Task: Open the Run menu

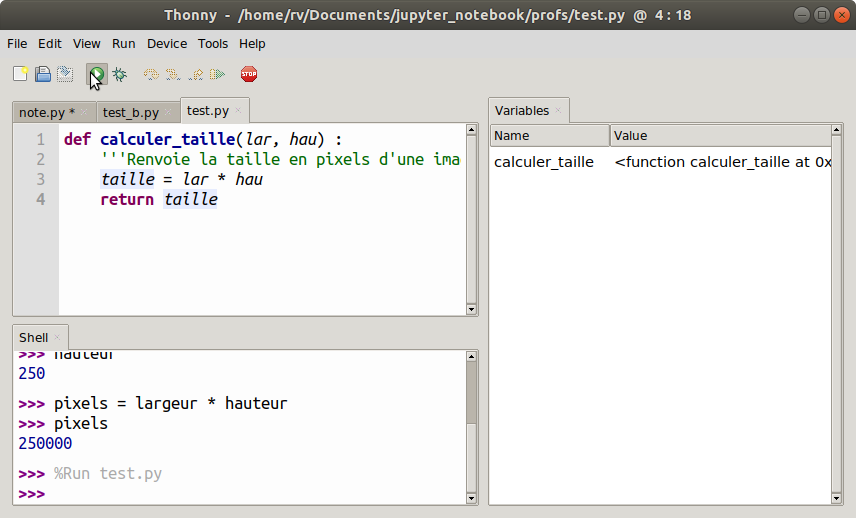Action: point(124,44)
